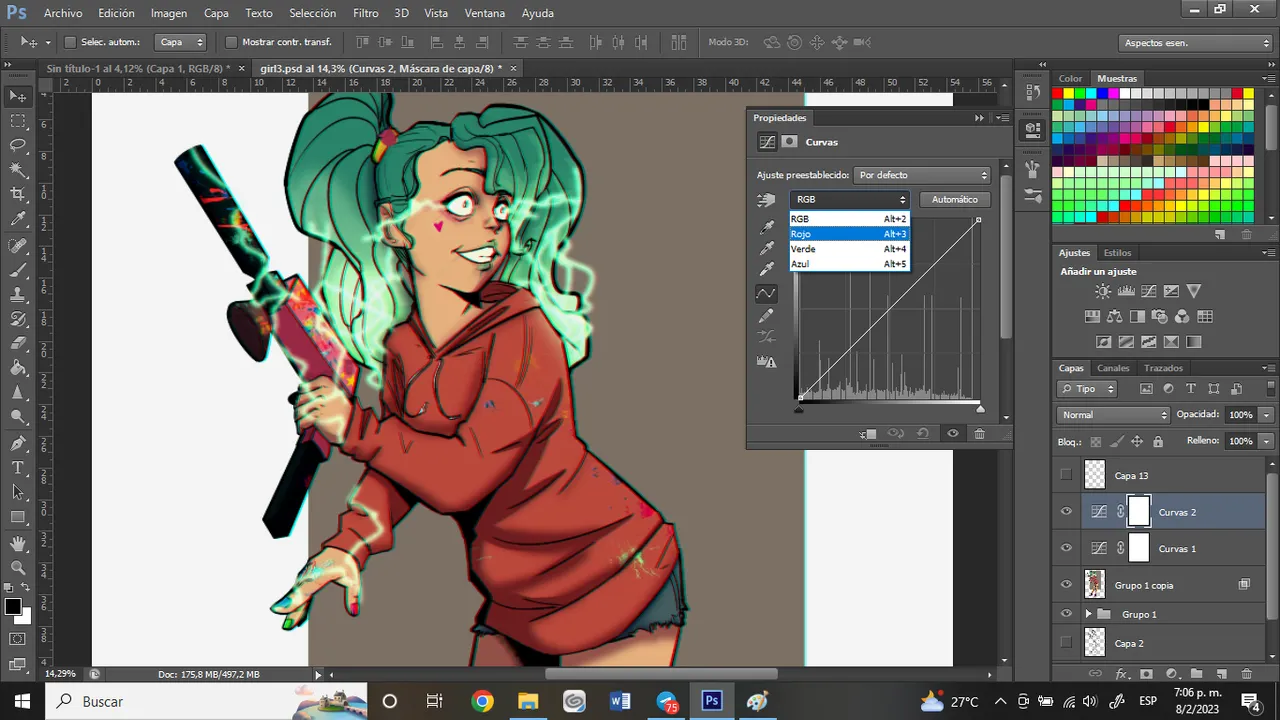This screenshot has height=720, width=1280.
Task: Reset adjustment defaults in the Properties panel
Action: 923,434
